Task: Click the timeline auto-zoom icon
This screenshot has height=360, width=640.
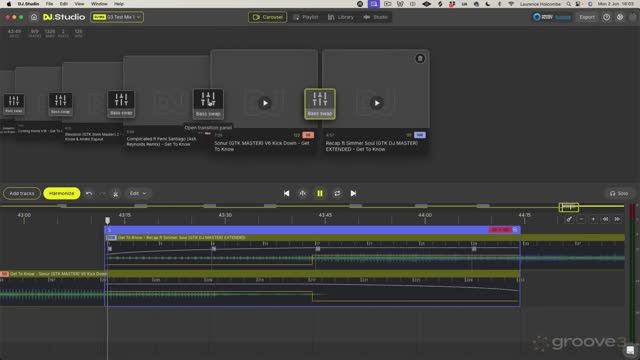Action: (x=569, y=219)
